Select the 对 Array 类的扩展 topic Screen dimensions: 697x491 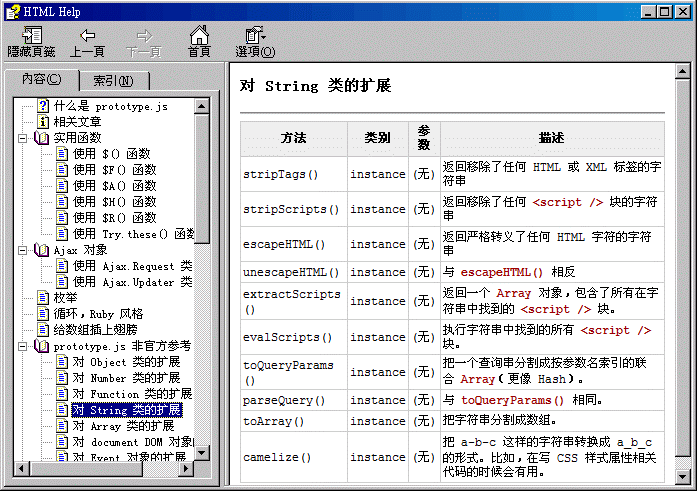tap(124, 426)
